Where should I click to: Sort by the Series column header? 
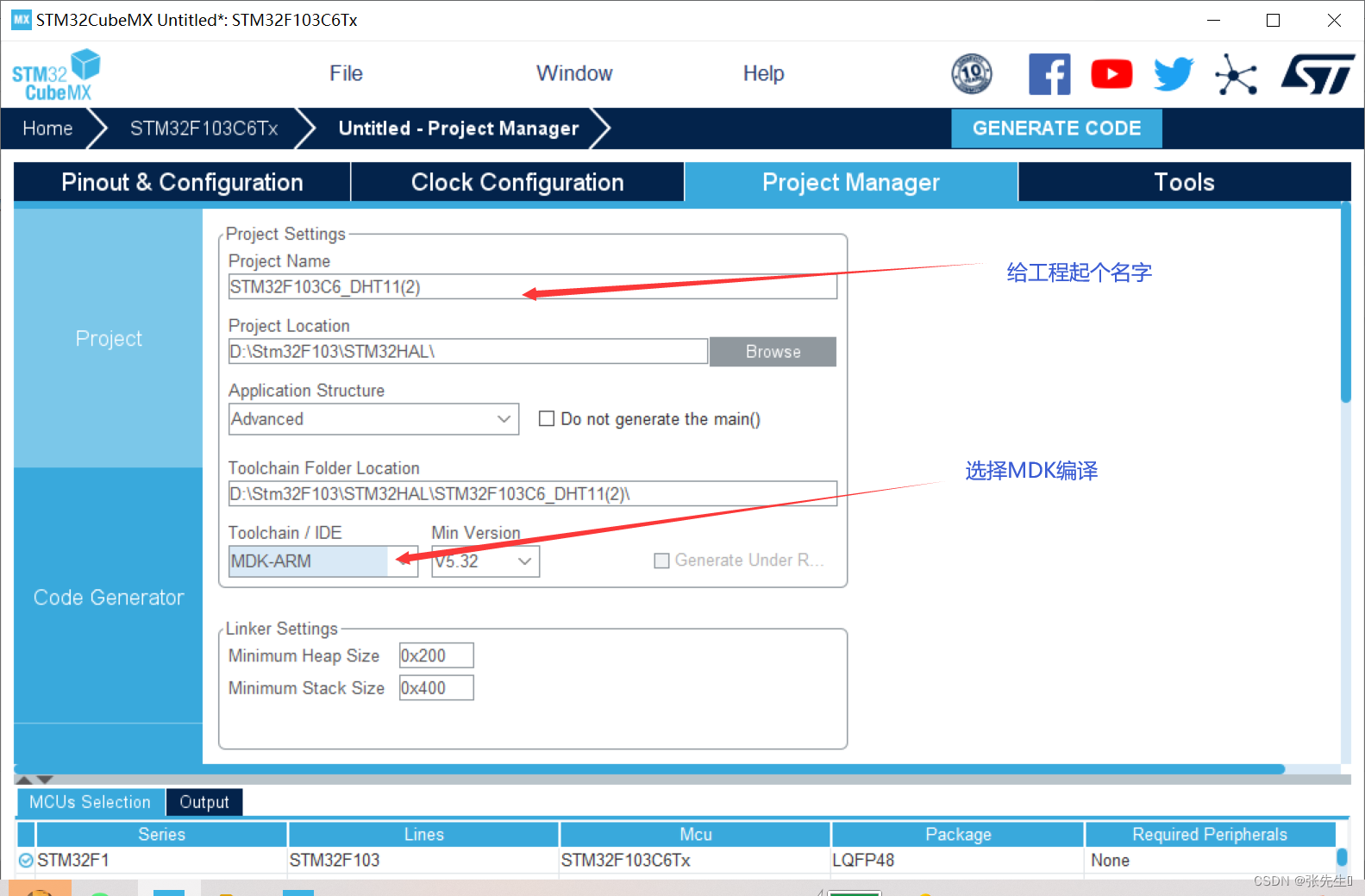click(161, 834)
